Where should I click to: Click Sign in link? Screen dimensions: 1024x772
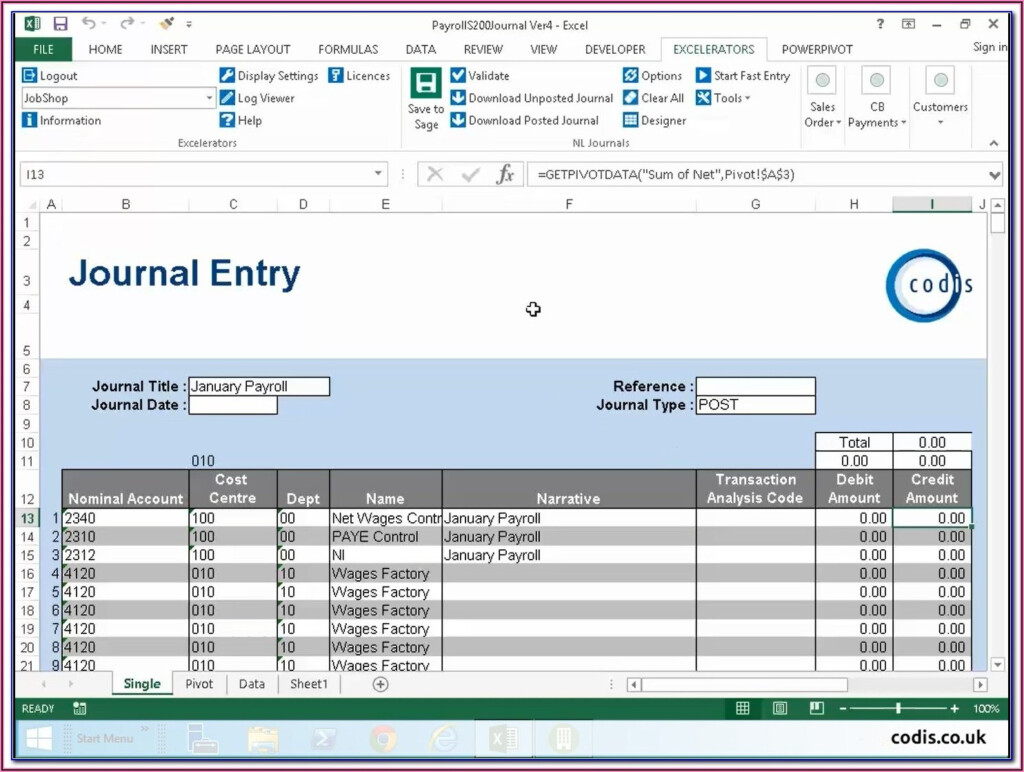(x=989, y=47)
